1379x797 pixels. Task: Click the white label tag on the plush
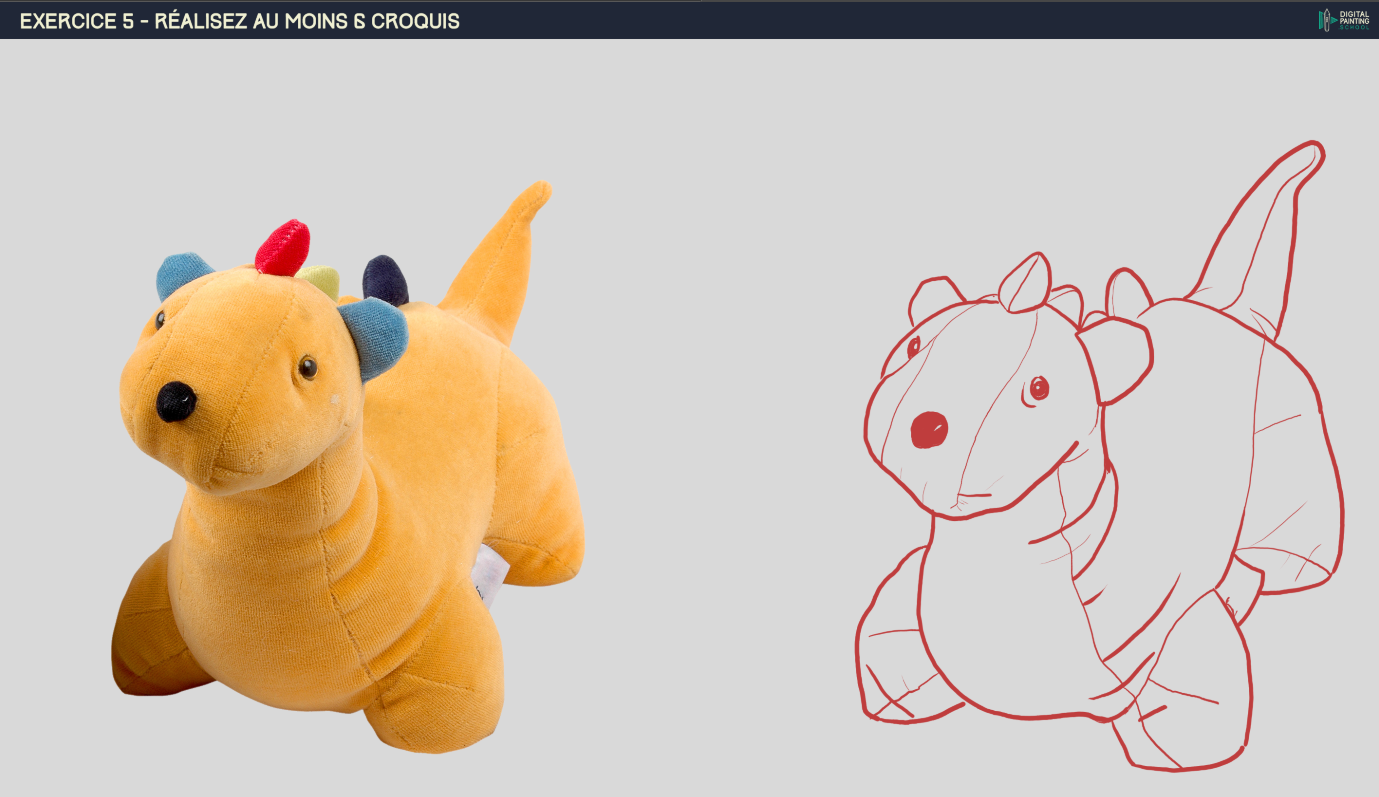pos(491,574)
